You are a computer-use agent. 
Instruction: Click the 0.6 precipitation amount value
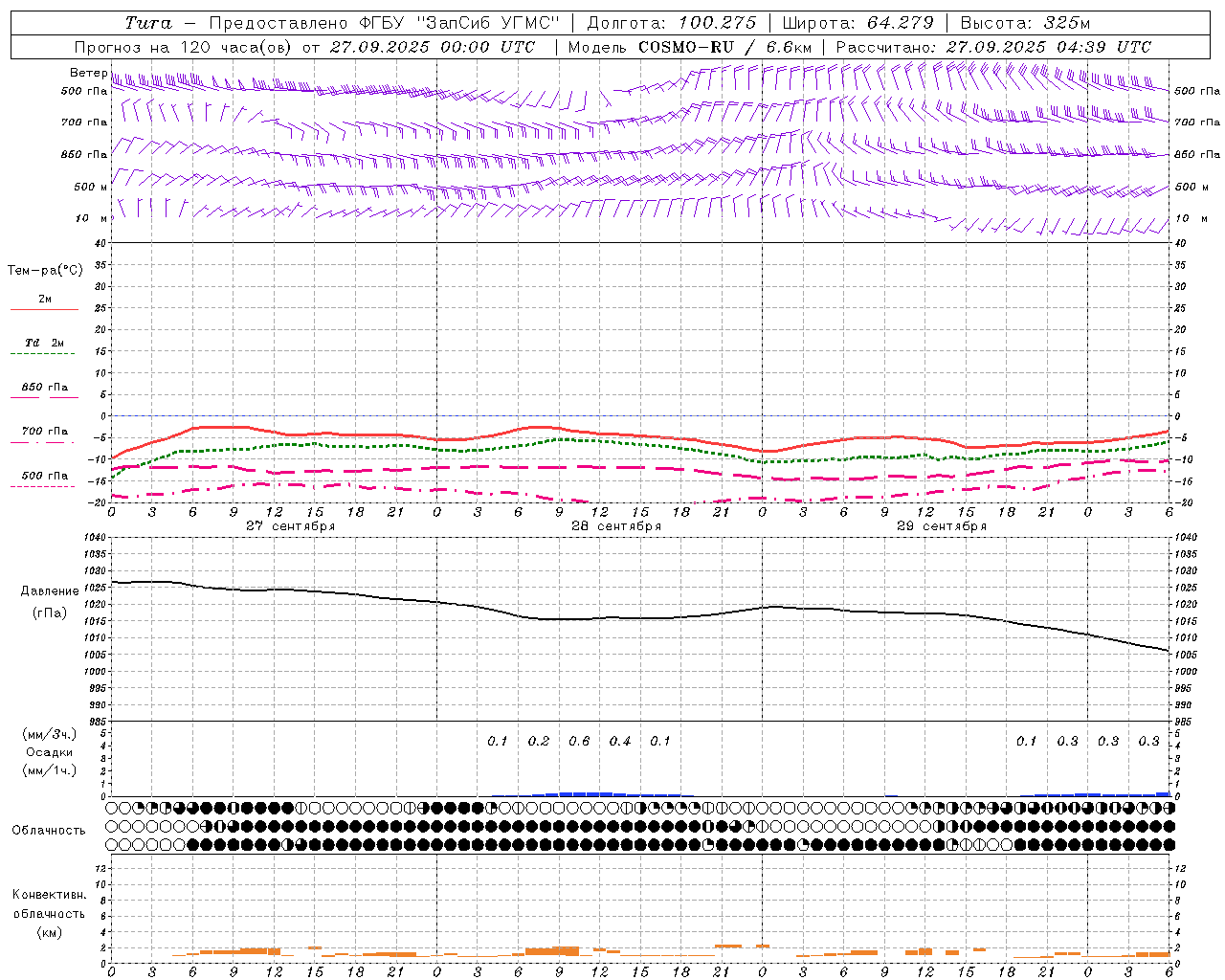[579, 741]
